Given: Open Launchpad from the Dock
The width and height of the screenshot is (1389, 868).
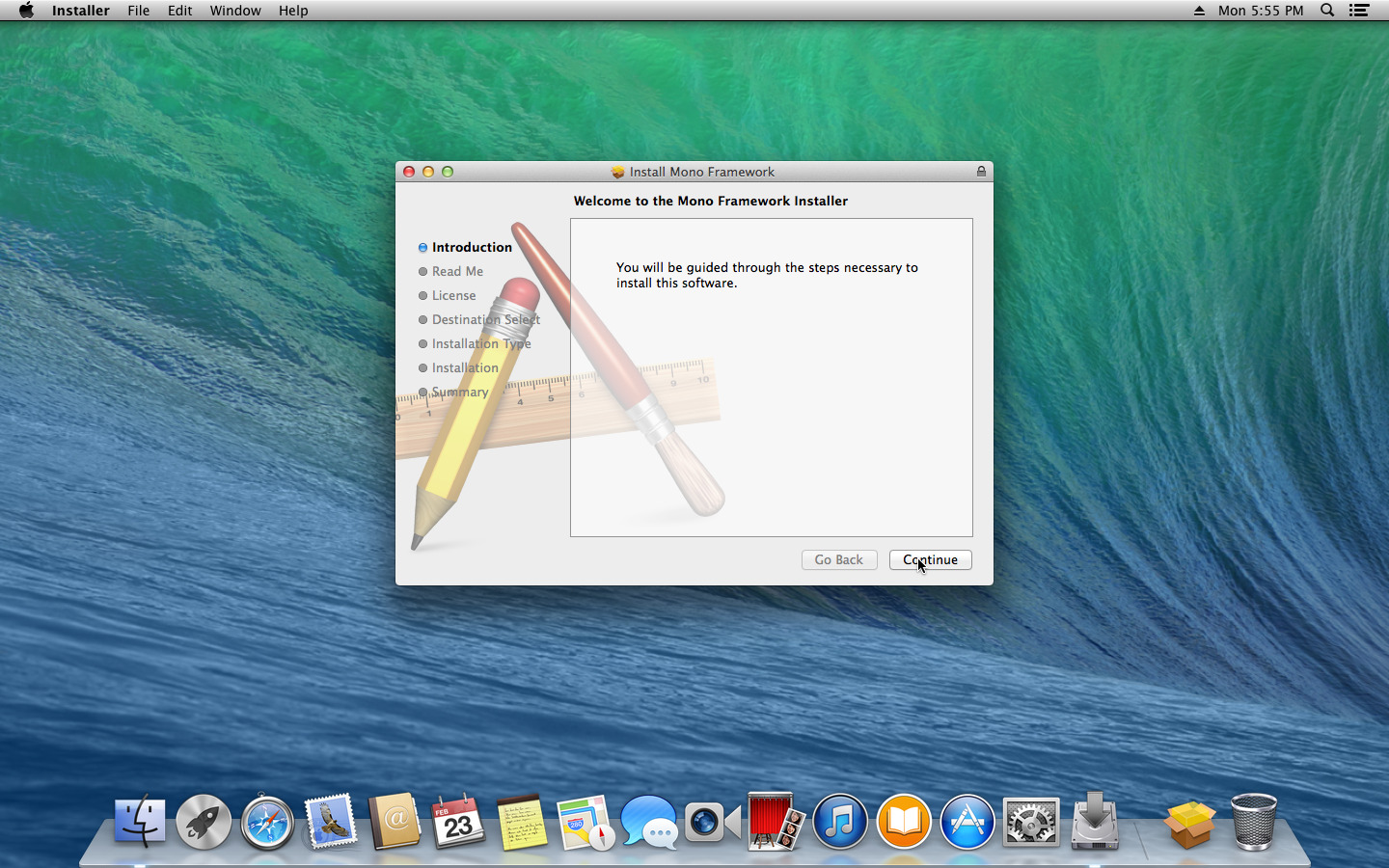Looking at the screenshot, I should tap(204, 823).
